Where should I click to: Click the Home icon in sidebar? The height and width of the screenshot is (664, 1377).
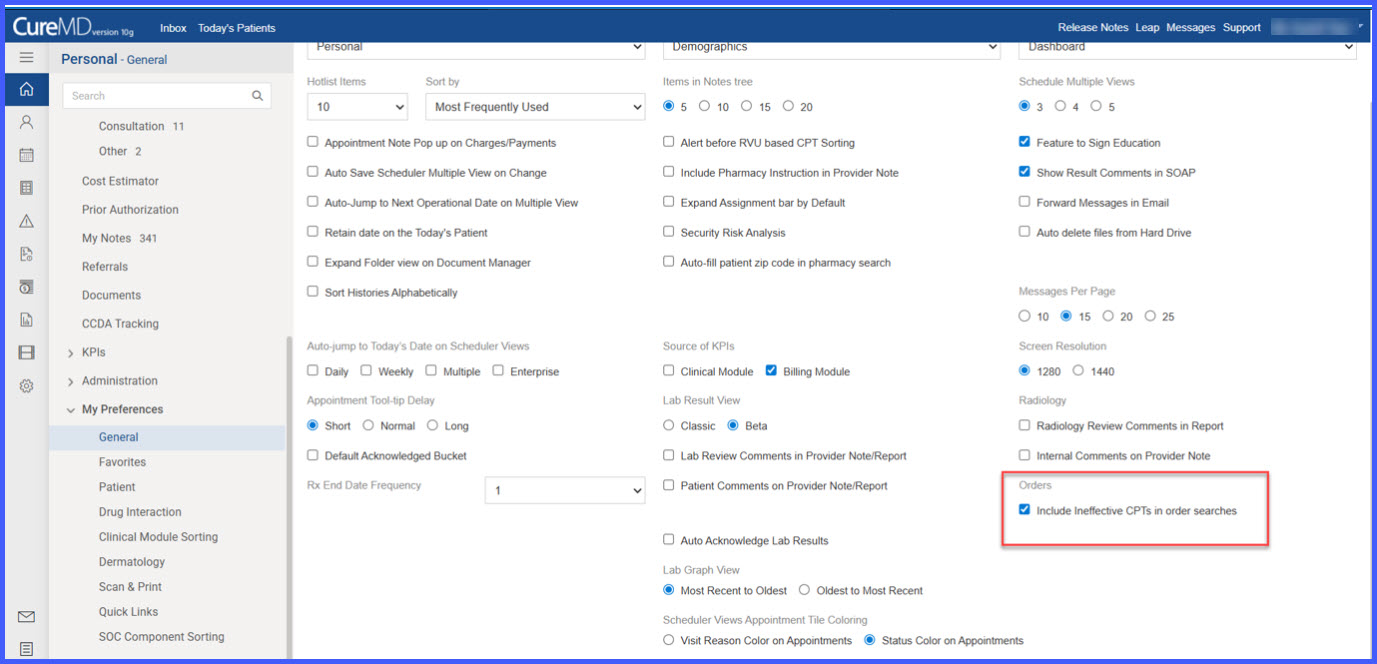pyautogui.click(x=26, y=89)
